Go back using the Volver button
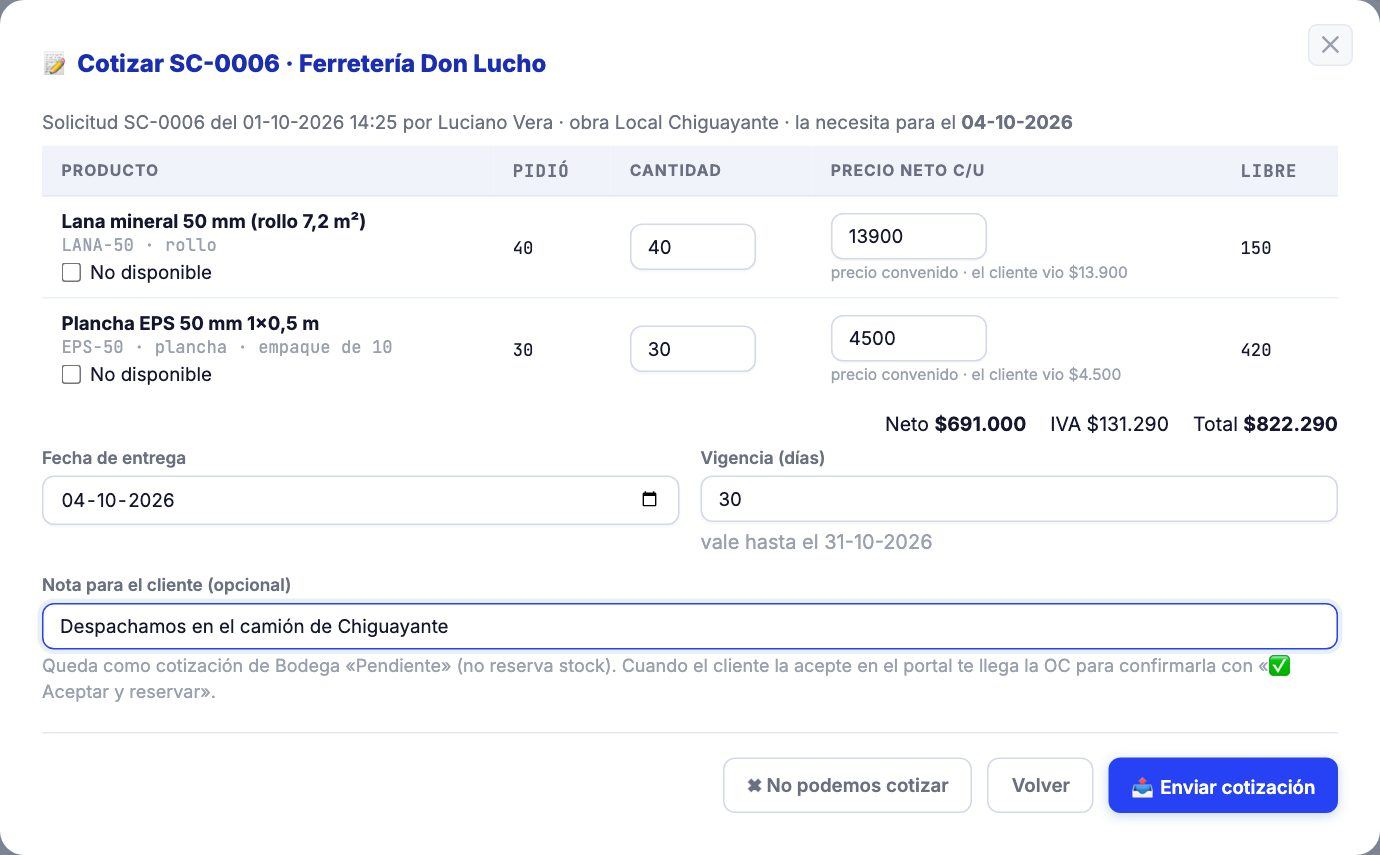1380x855 pixels. pos(1040,786)
